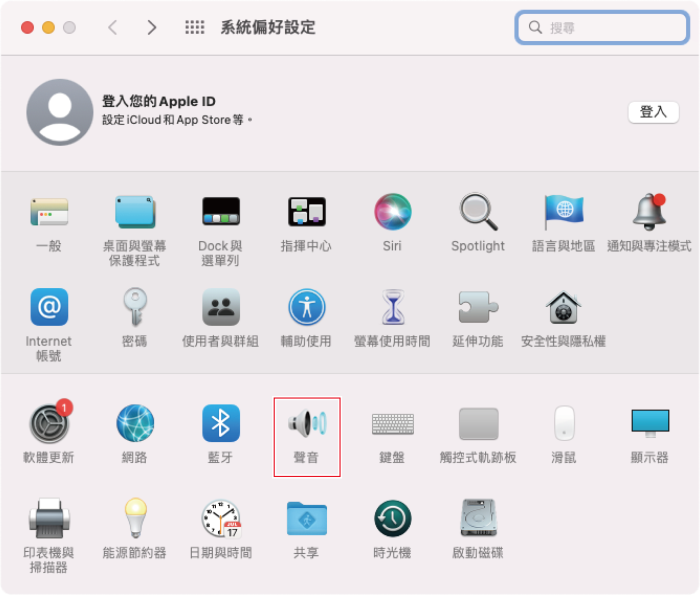Viewport: 700px width, 595px height.
Task: Open 語言與地區 preferences
Action: (x=563, y=212)
